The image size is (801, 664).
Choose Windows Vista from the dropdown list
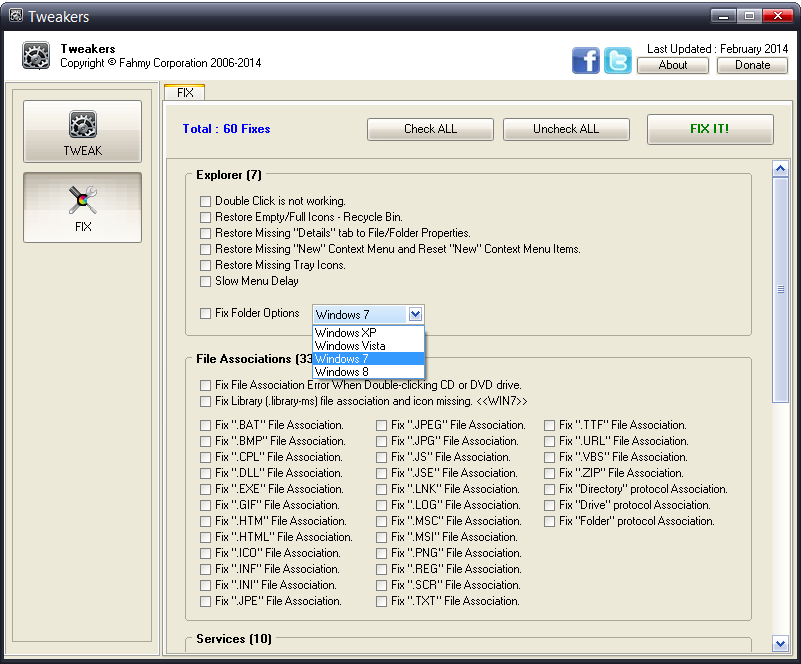(x=368, y=346)
